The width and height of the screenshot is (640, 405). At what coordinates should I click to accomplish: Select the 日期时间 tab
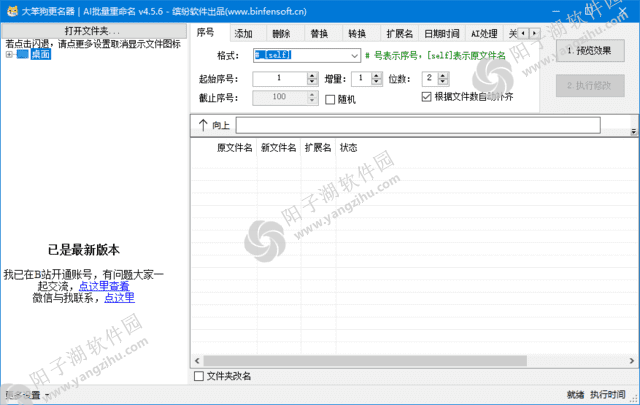pyautogui.click(x=442, y=33)
